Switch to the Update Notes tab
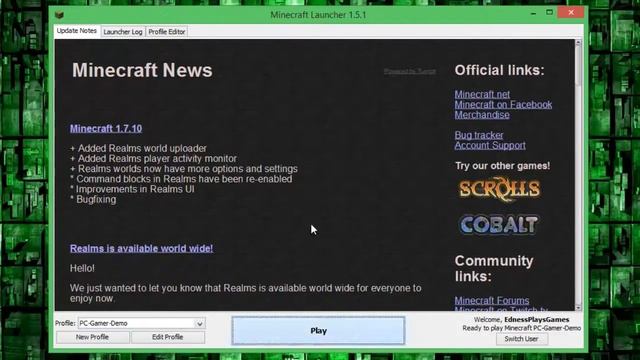The width and height of the screenshot is (640, 360). (77, 31)
